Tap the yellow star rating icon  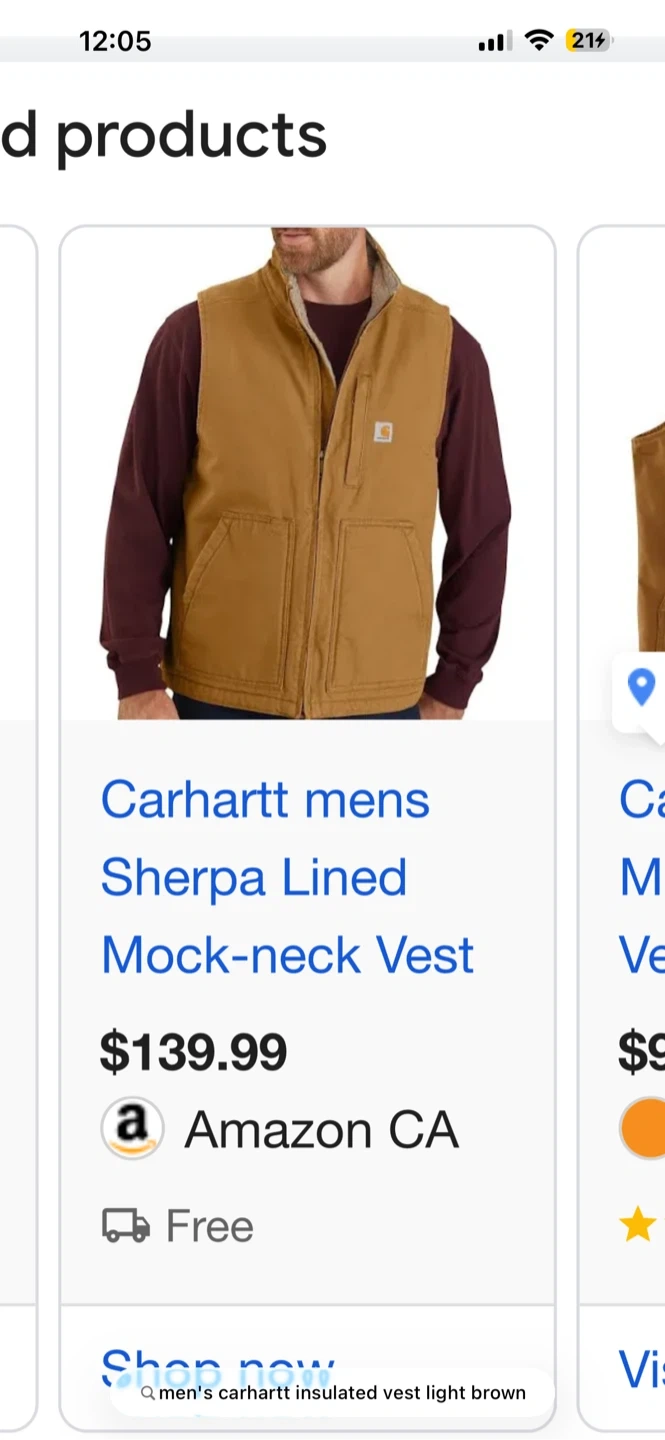(x=638, y=1224)
